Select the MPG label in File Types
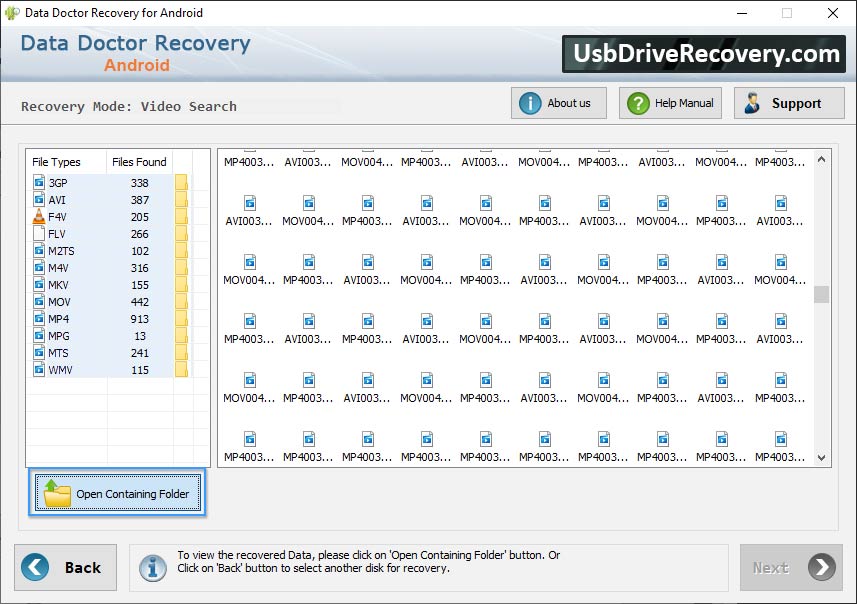This screenshot has height=604, width=857. tap(59, 336)
